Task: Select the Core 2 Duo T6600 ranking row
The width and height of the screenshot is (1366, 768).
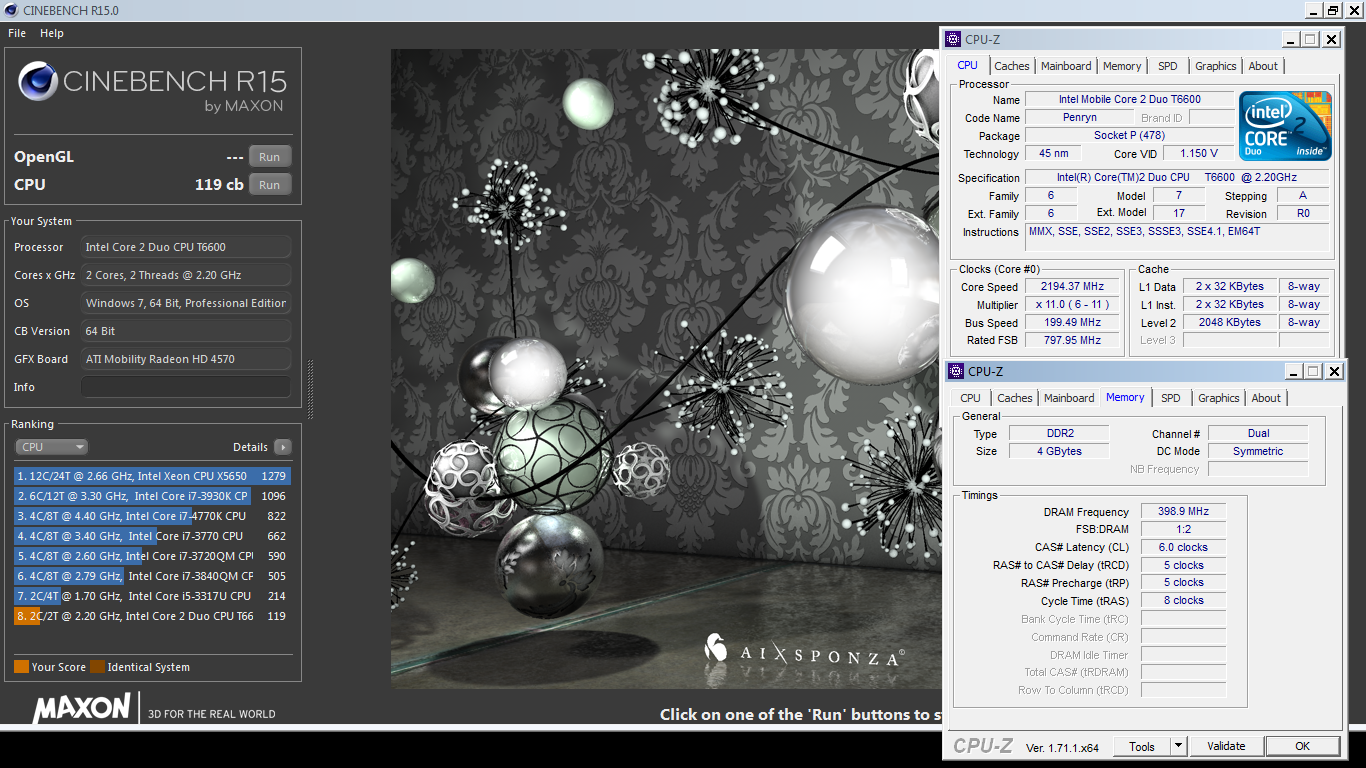Action: coord(151,616)
